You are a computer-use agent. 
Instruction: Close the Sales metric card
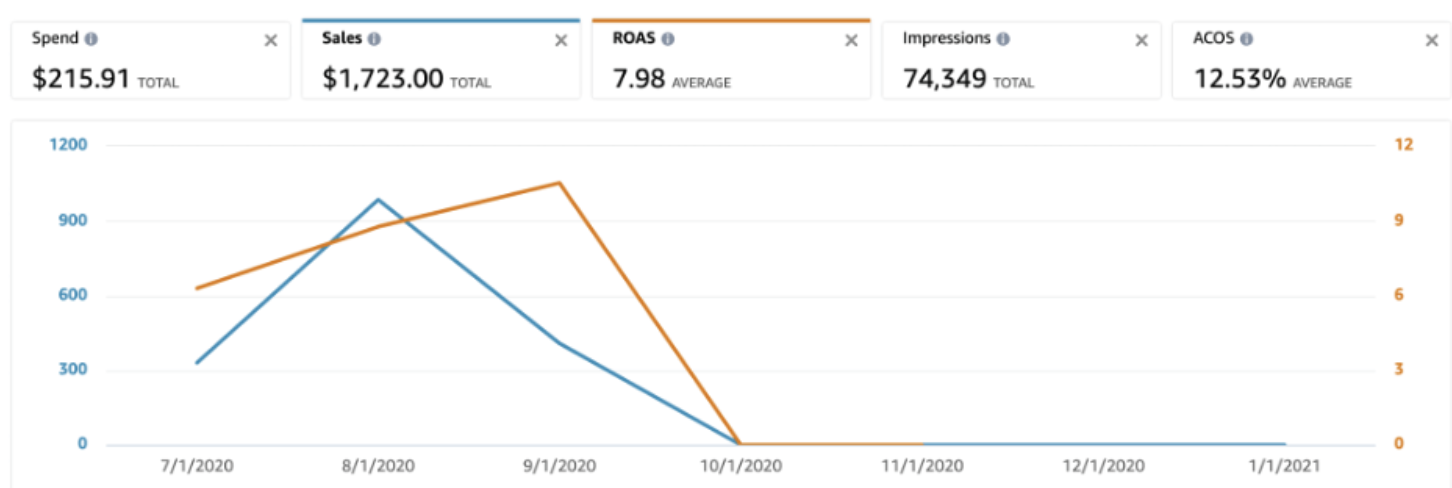coord(561,41)
